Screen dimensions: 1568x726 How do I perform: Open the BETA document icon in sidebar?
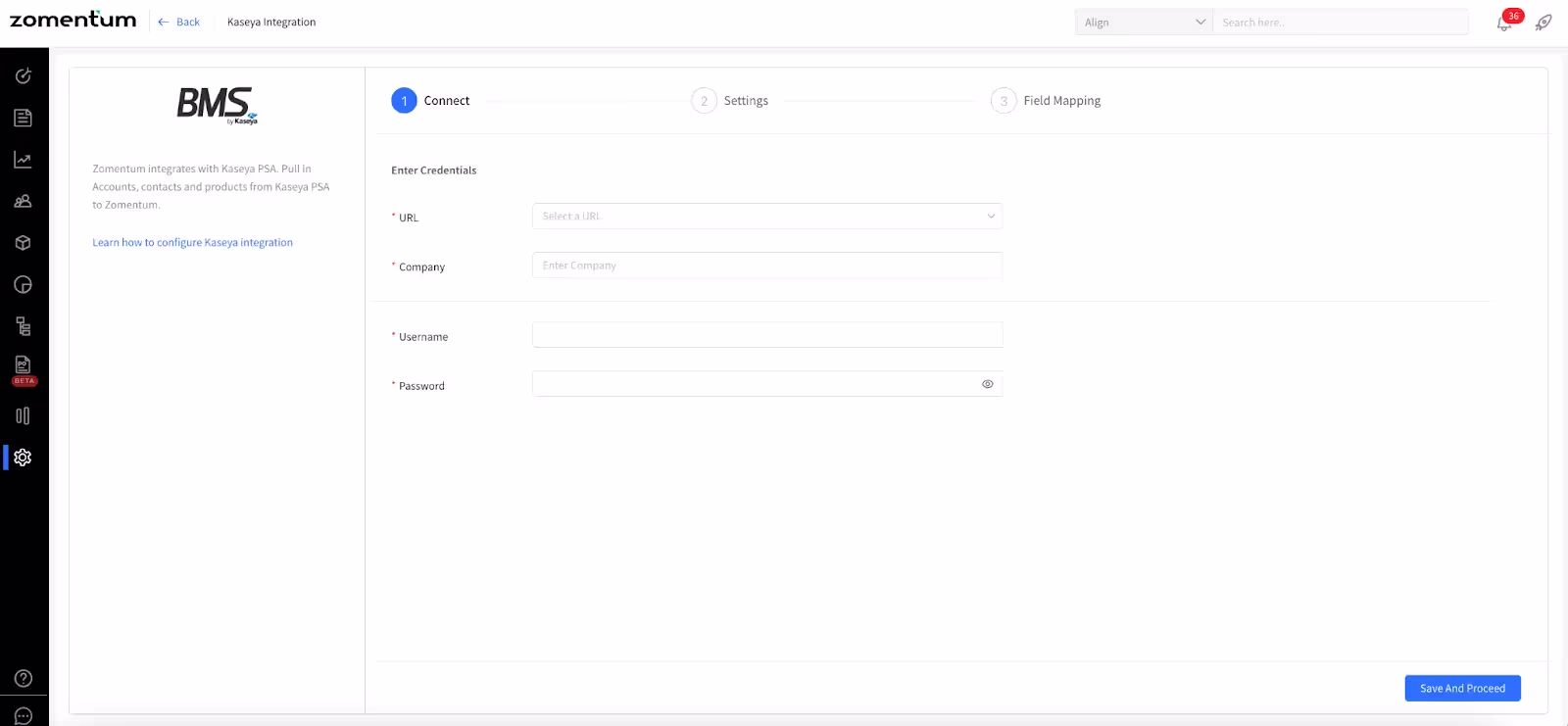[x=24, y=369]
